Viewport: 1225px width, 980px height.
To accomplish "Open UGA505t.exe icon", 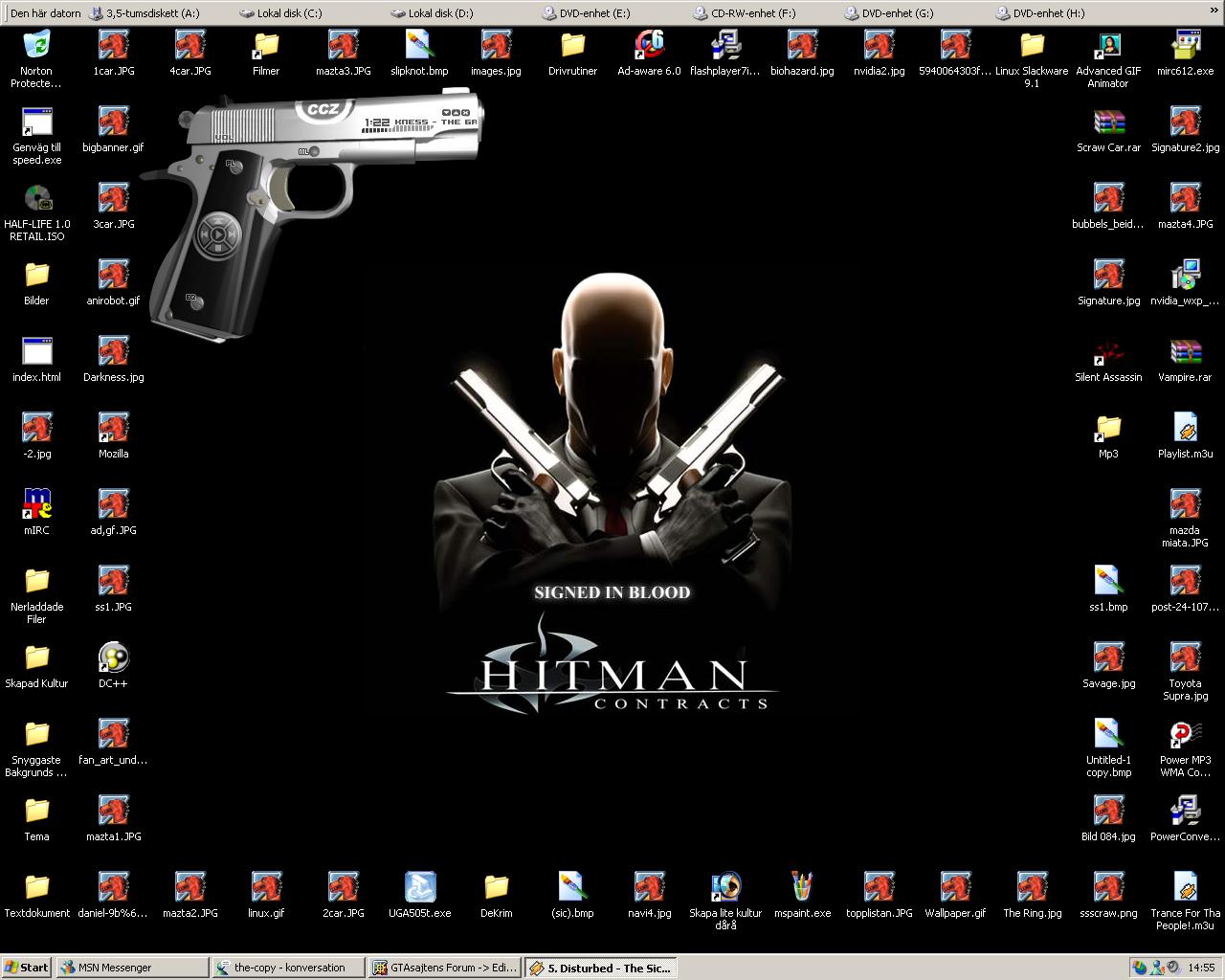I will tap(419, 895).
